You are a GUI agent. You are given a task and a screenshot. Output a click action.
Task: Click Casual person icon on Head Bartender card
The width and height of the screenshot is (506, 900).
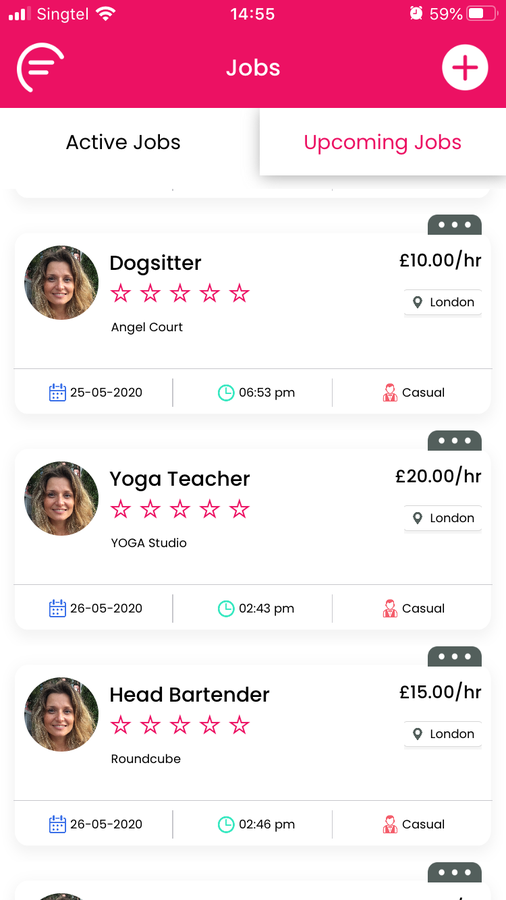pos(390,824)
